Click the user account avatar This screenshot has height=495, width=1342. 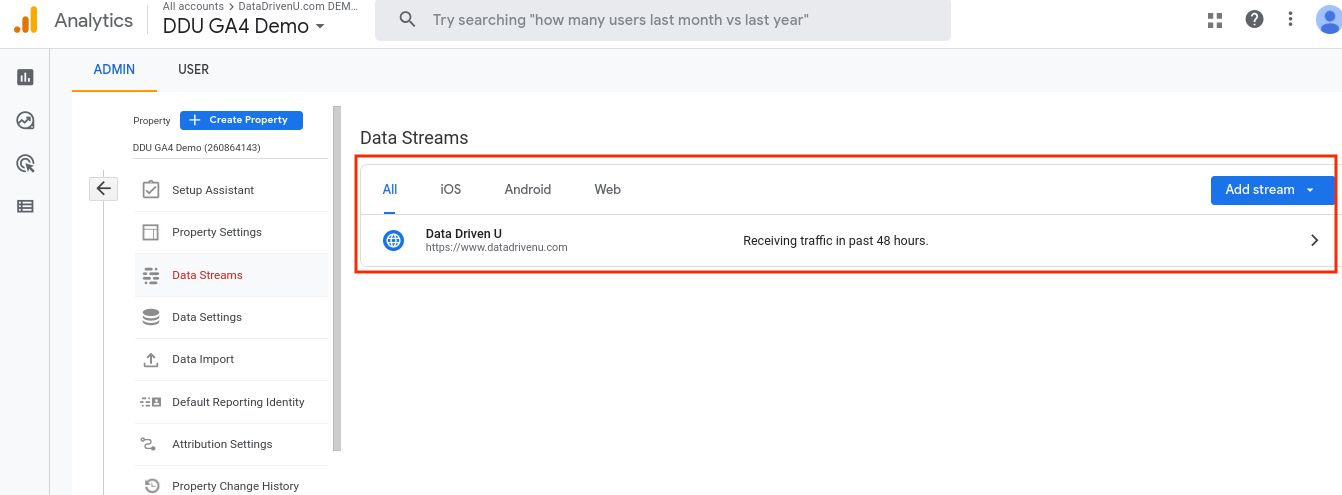click(1329, 20)
